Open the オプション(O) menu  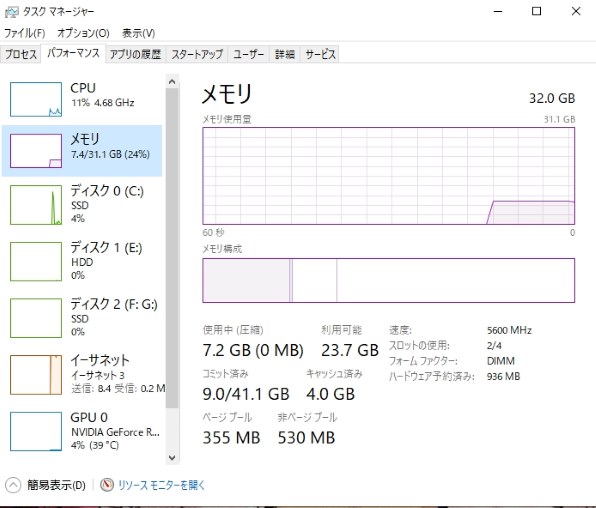point(83,33)
